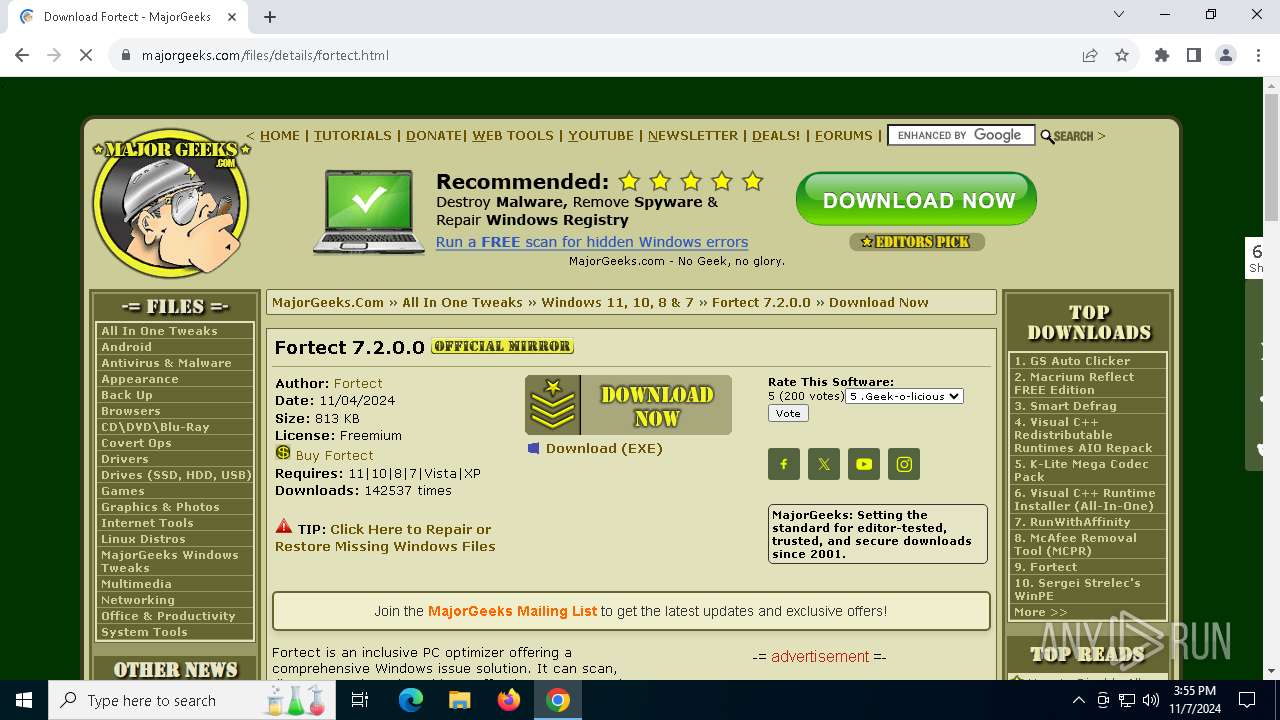The image size is (1280, 720).
Task: Open the TUTORIALS menu item
Action: coord(352,135)
